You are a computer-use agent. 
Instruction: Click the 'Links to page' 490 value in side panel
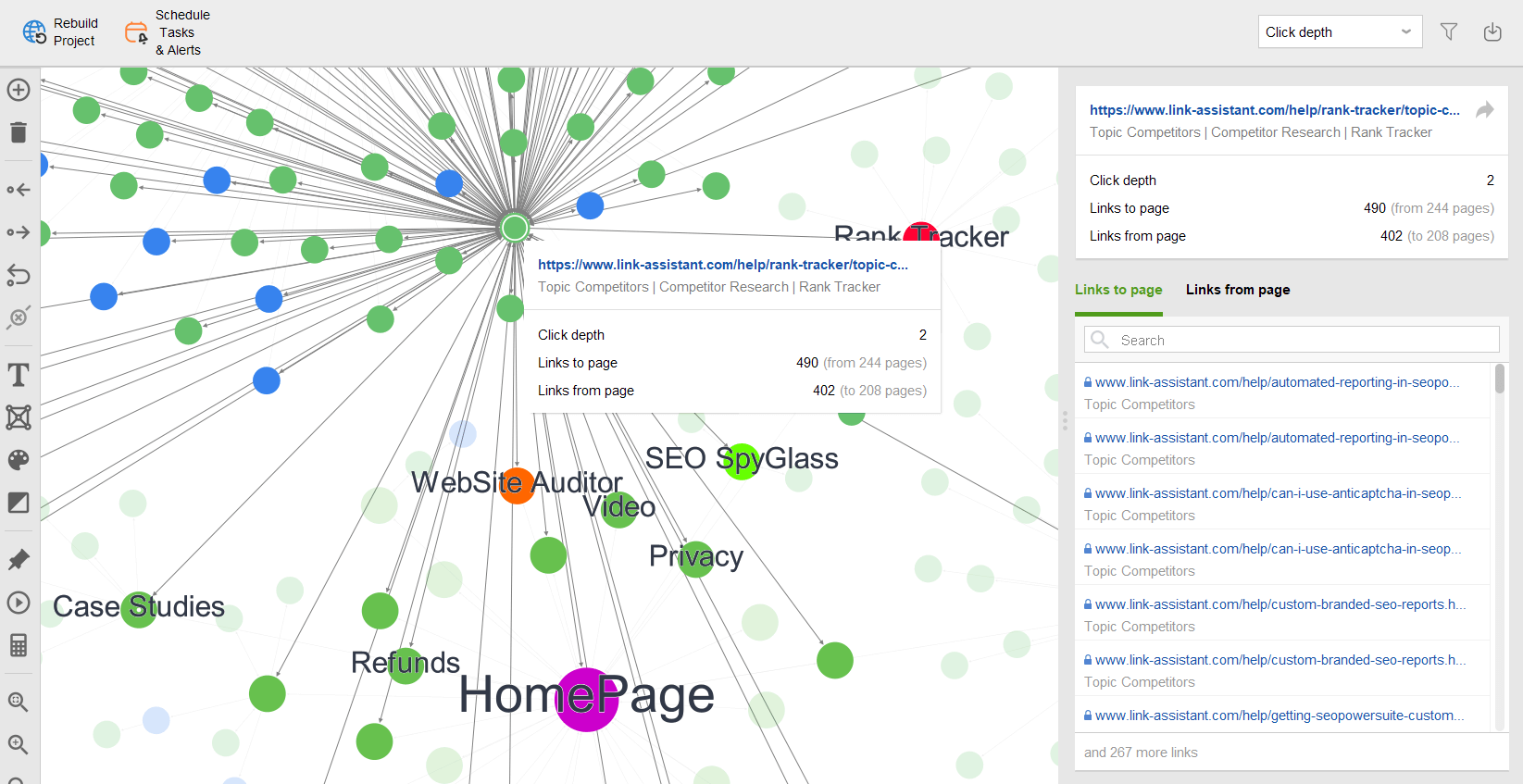(x=1375, y=208)
